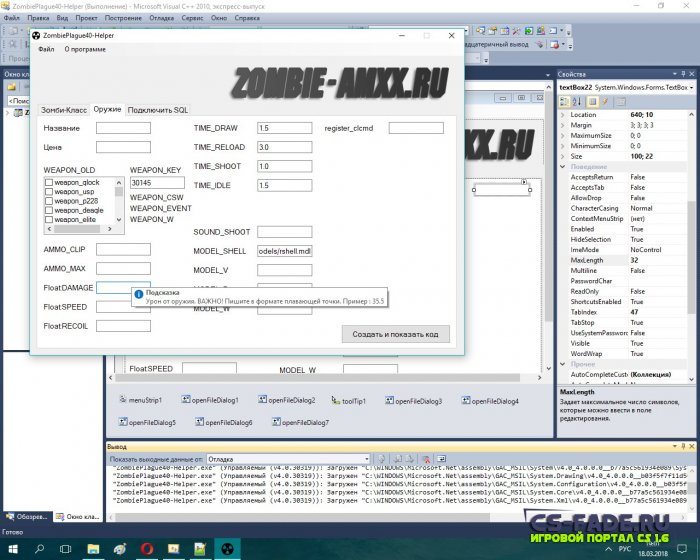Open О программе menu in Helper window
Image resolution: width=700 pixels, height=560 pixels.
click(85, 49)
